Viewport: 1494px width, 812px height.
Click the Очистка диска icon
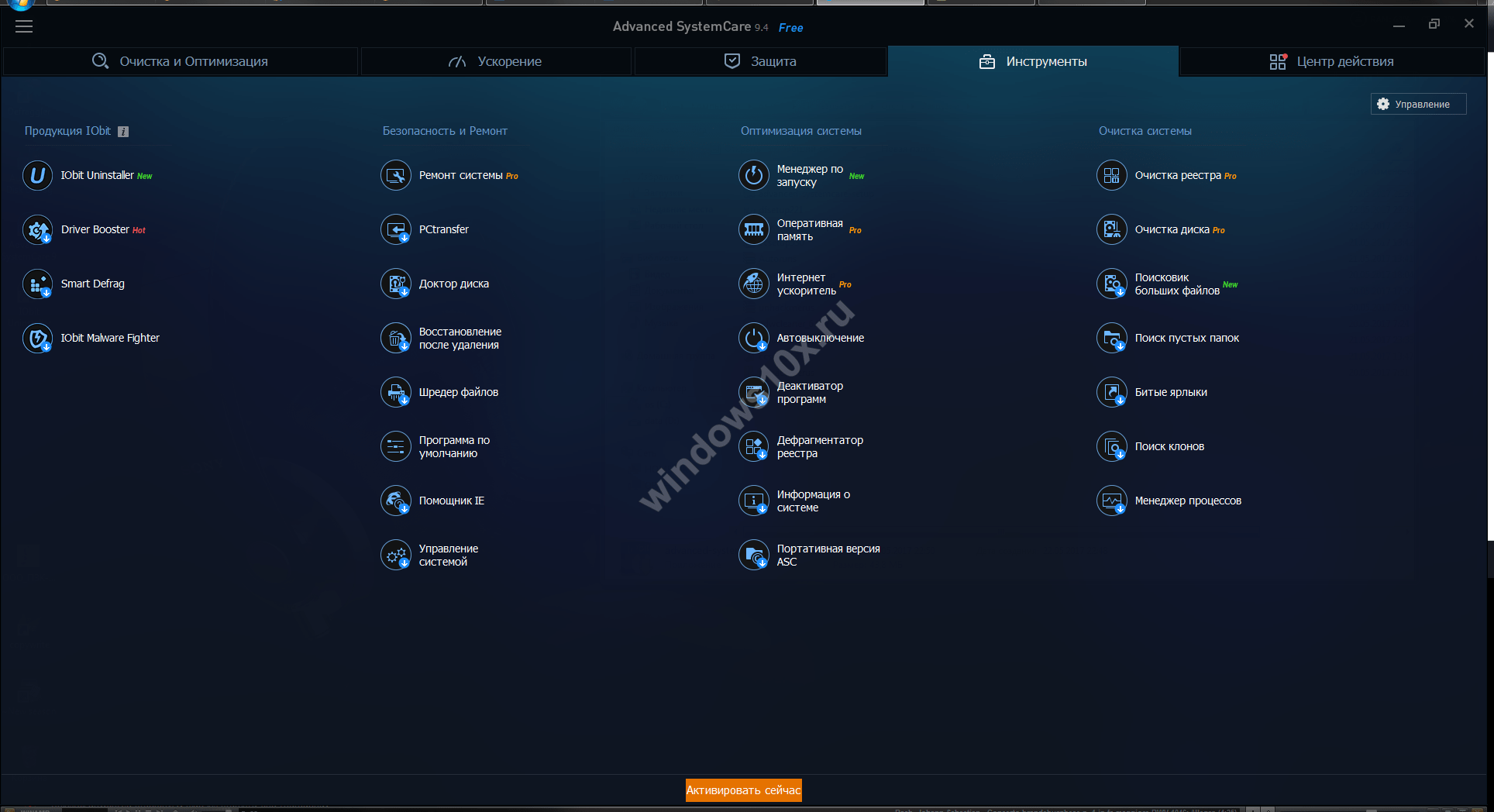1111,229
